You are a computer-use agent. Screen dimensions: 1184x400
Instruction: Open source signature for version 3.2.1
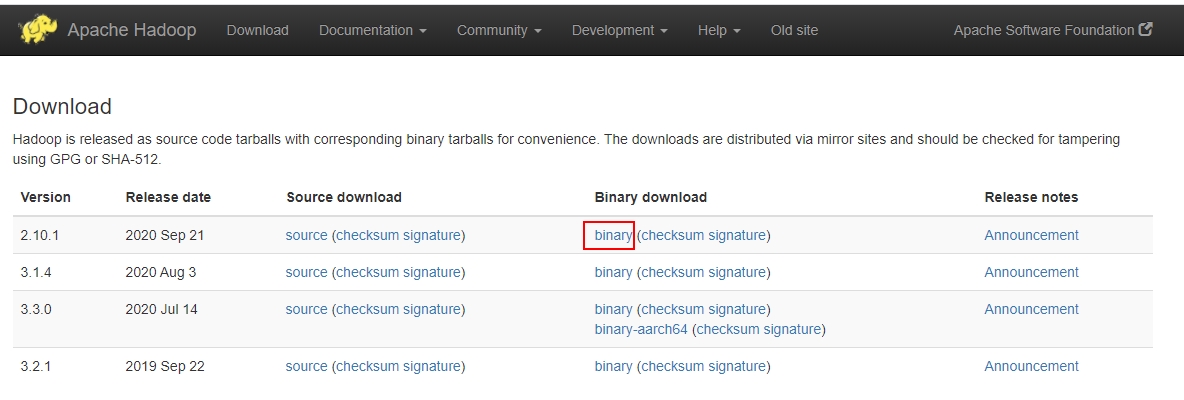(432, 366)
